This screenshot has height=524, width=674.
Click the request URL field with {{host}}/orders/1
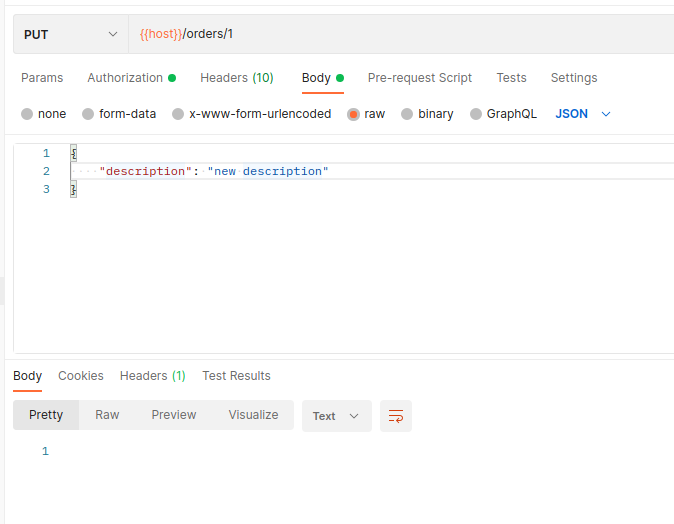click(401, 34)
